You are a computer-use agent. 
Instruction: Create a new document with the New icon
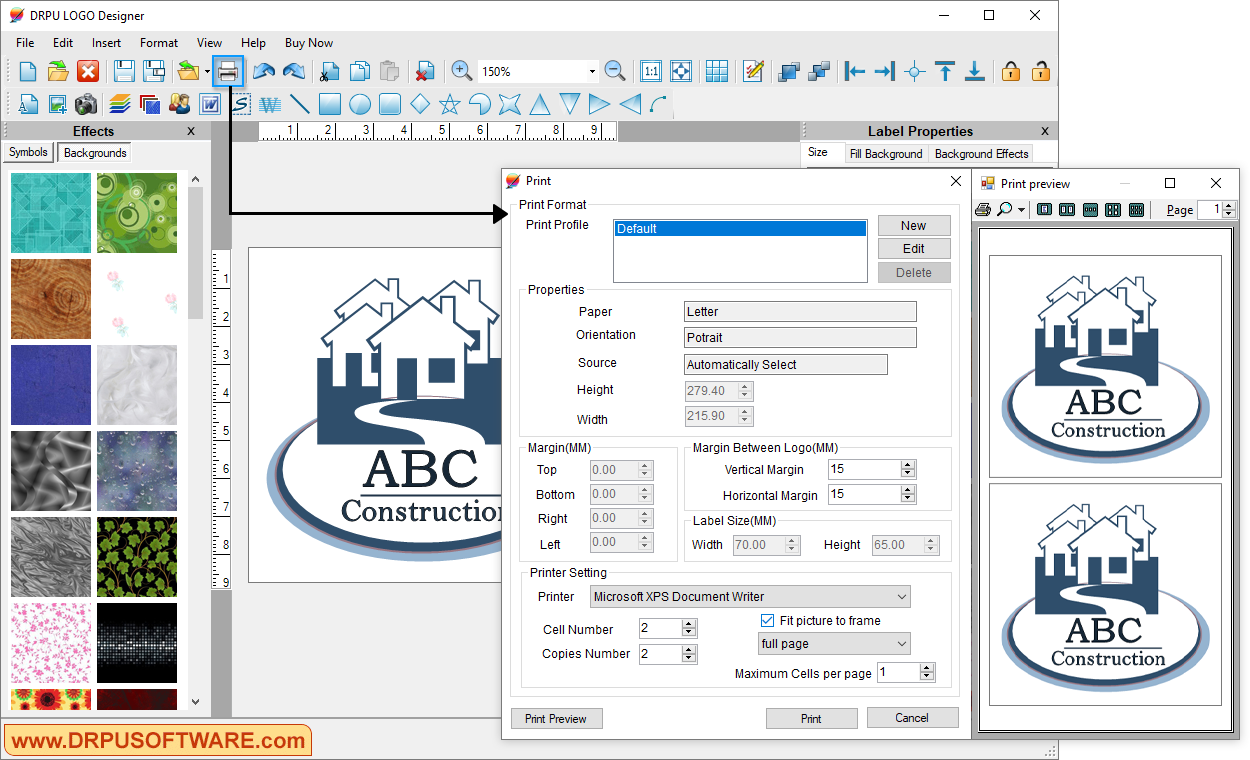tap(27, 71)
